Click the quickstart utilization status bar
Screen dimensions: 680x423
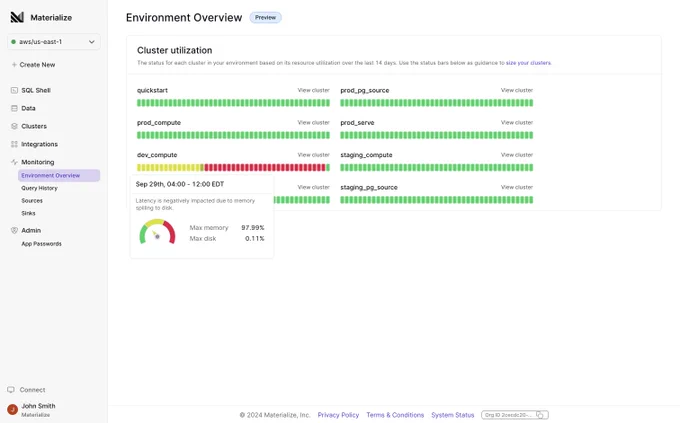[x=233, y=103]
